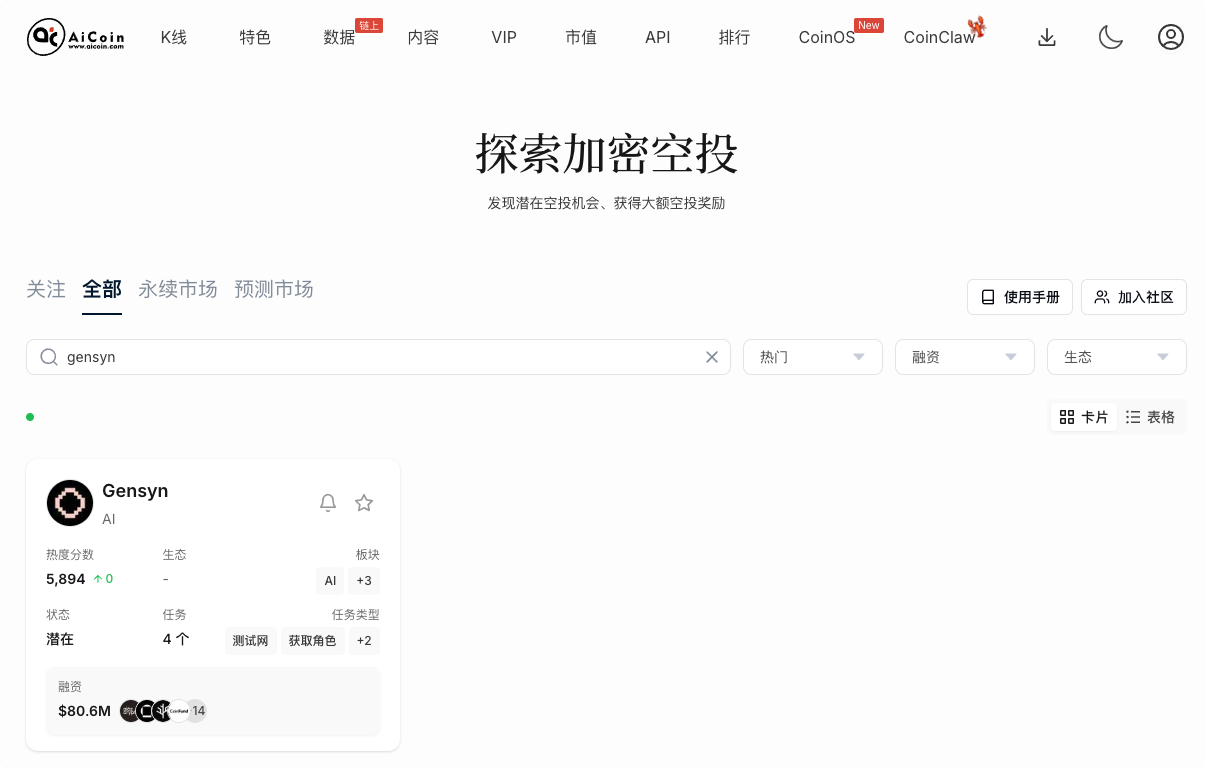
Task: Clear the gensyn search with the X icon
Action: 712,357
